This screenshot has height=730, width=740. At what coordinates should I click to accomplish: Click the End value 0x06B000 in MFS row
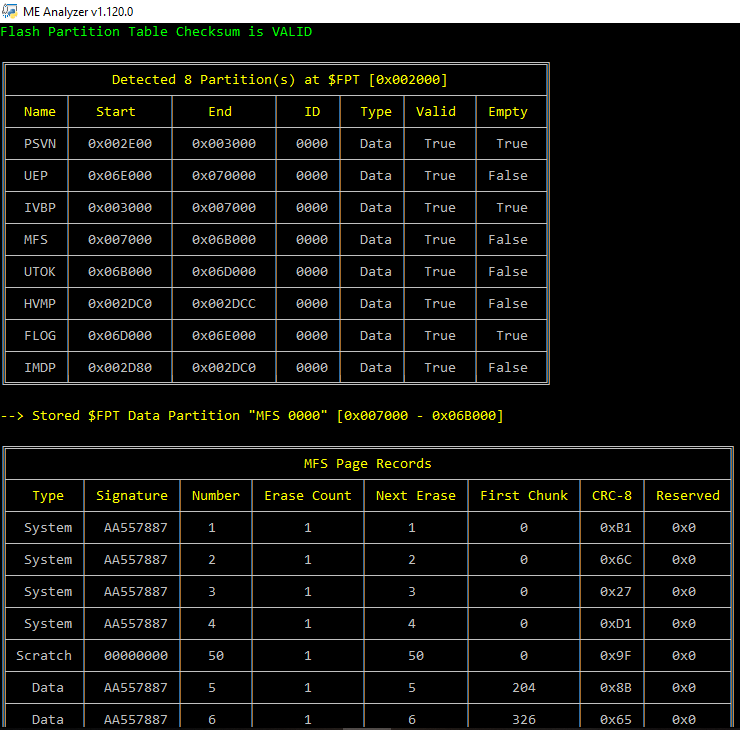click(x=224, y=240)
